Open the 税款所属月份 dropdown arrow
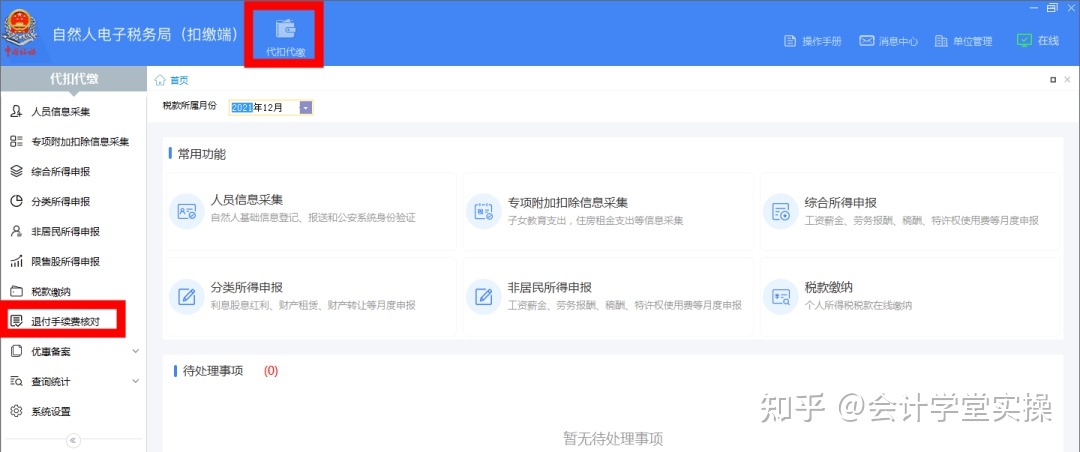The height and width of the screenshot is (452, 1080). click(306, 107)
